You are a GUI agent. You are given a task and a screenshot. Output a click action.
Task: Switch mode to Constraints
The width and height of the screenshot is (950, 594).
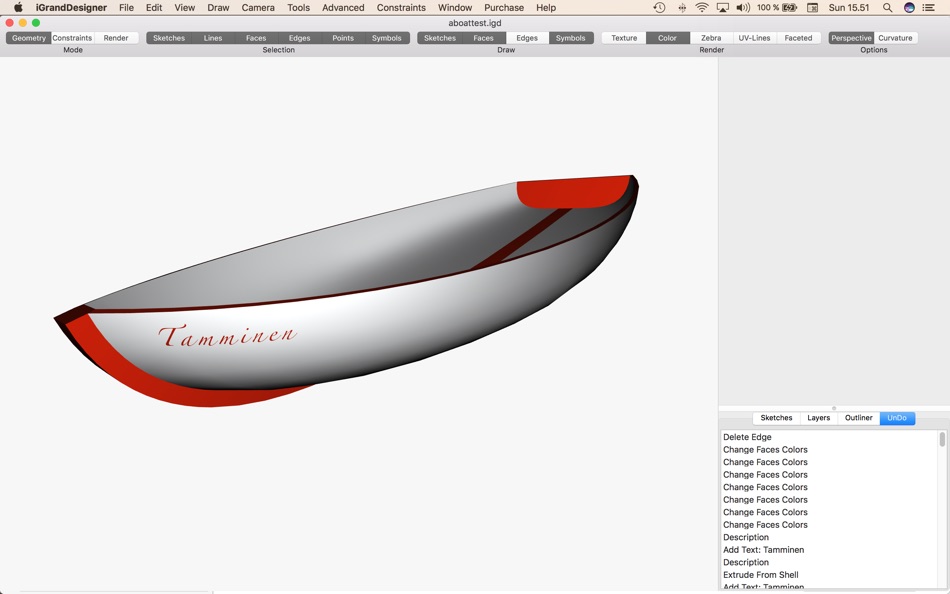pos(72,38)
